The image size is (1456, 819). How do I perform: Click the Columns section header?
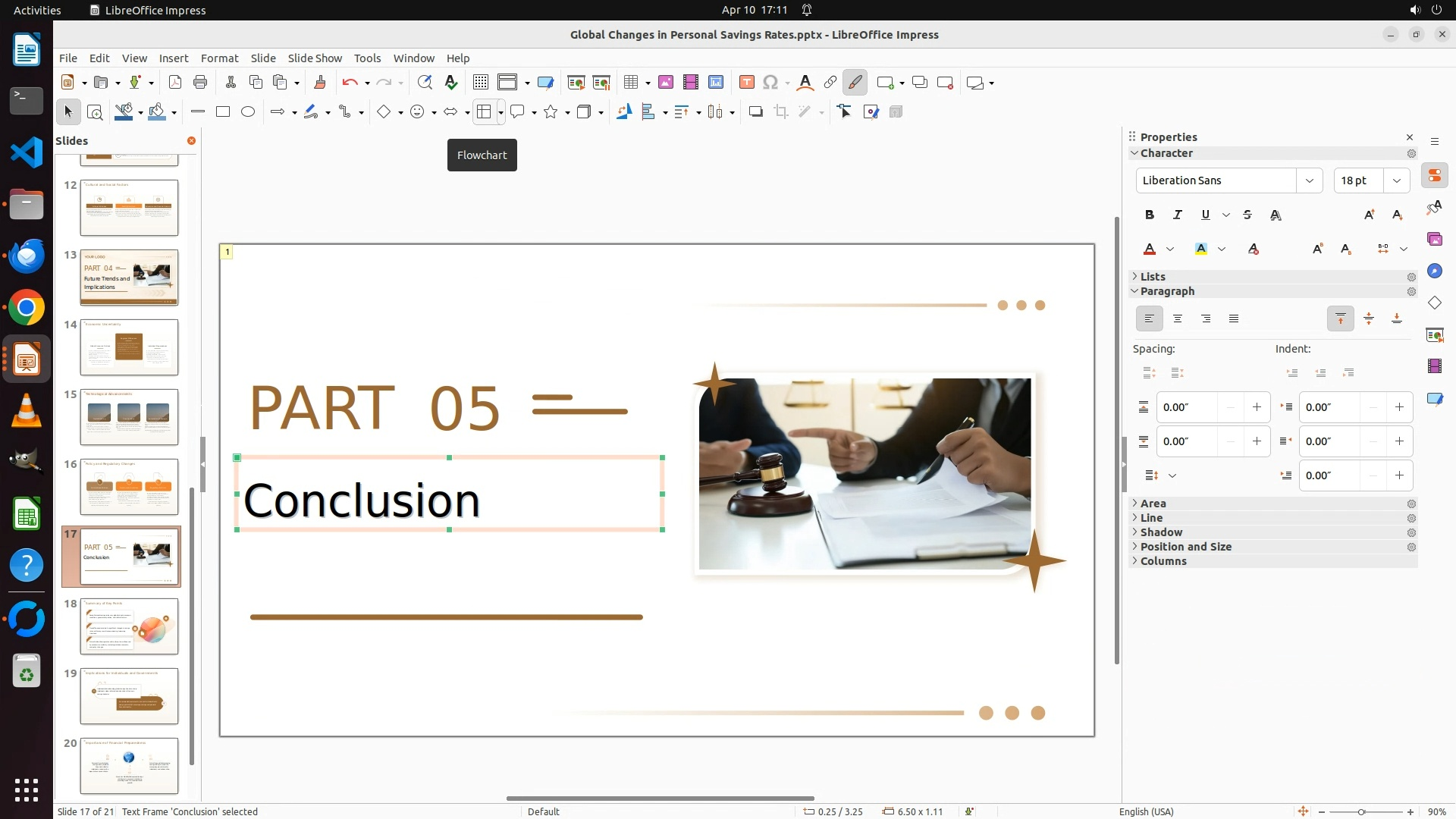point(1163,561)
